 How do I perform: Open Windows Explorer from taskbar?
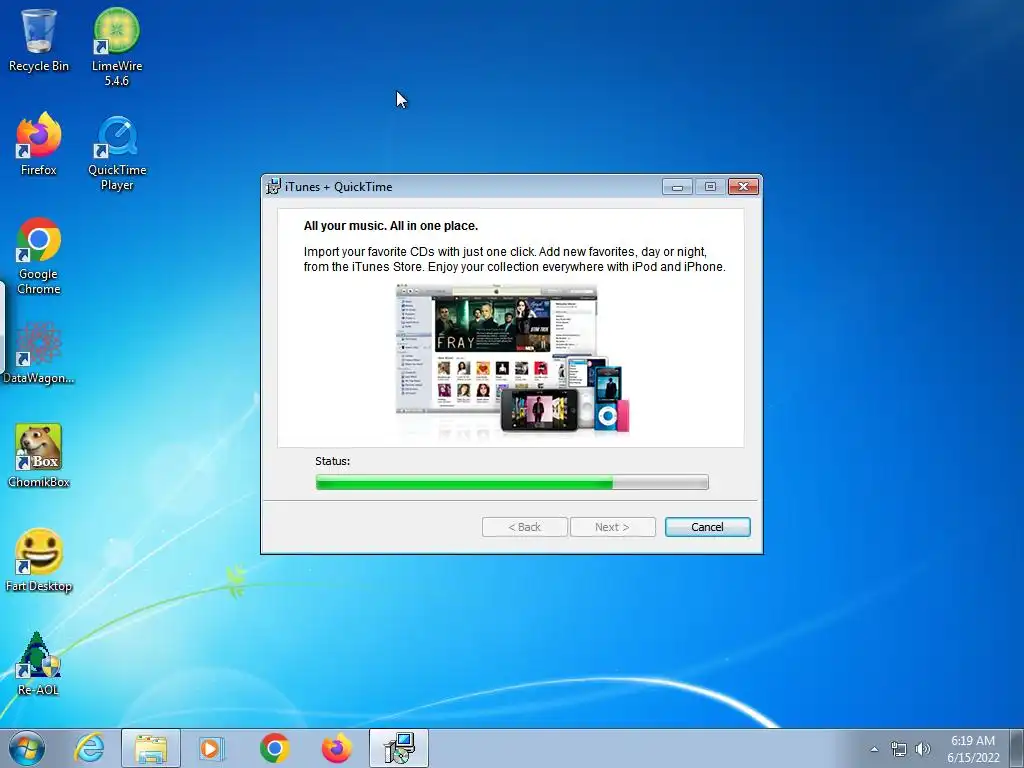151,748
